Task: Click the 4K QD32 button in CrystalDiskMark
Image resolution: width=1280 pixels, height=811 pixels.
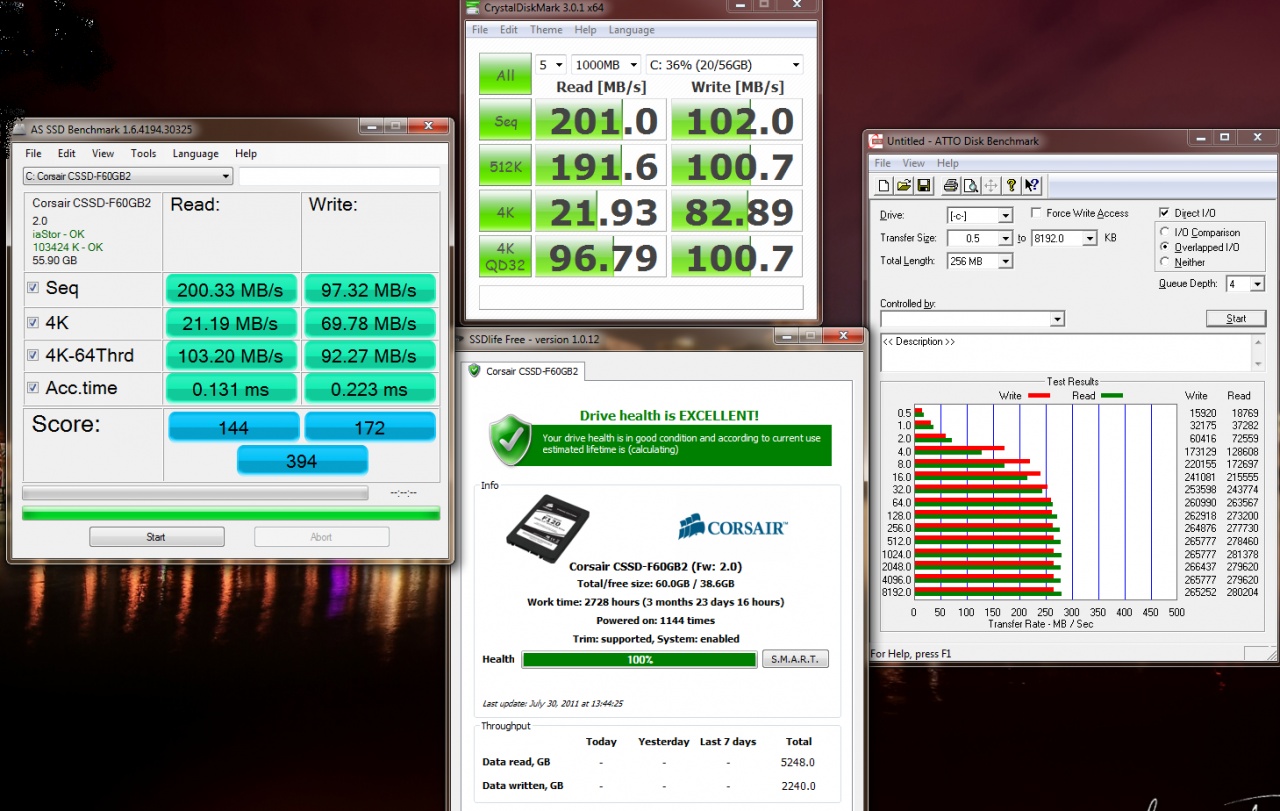Action: [x=505, y=256]
